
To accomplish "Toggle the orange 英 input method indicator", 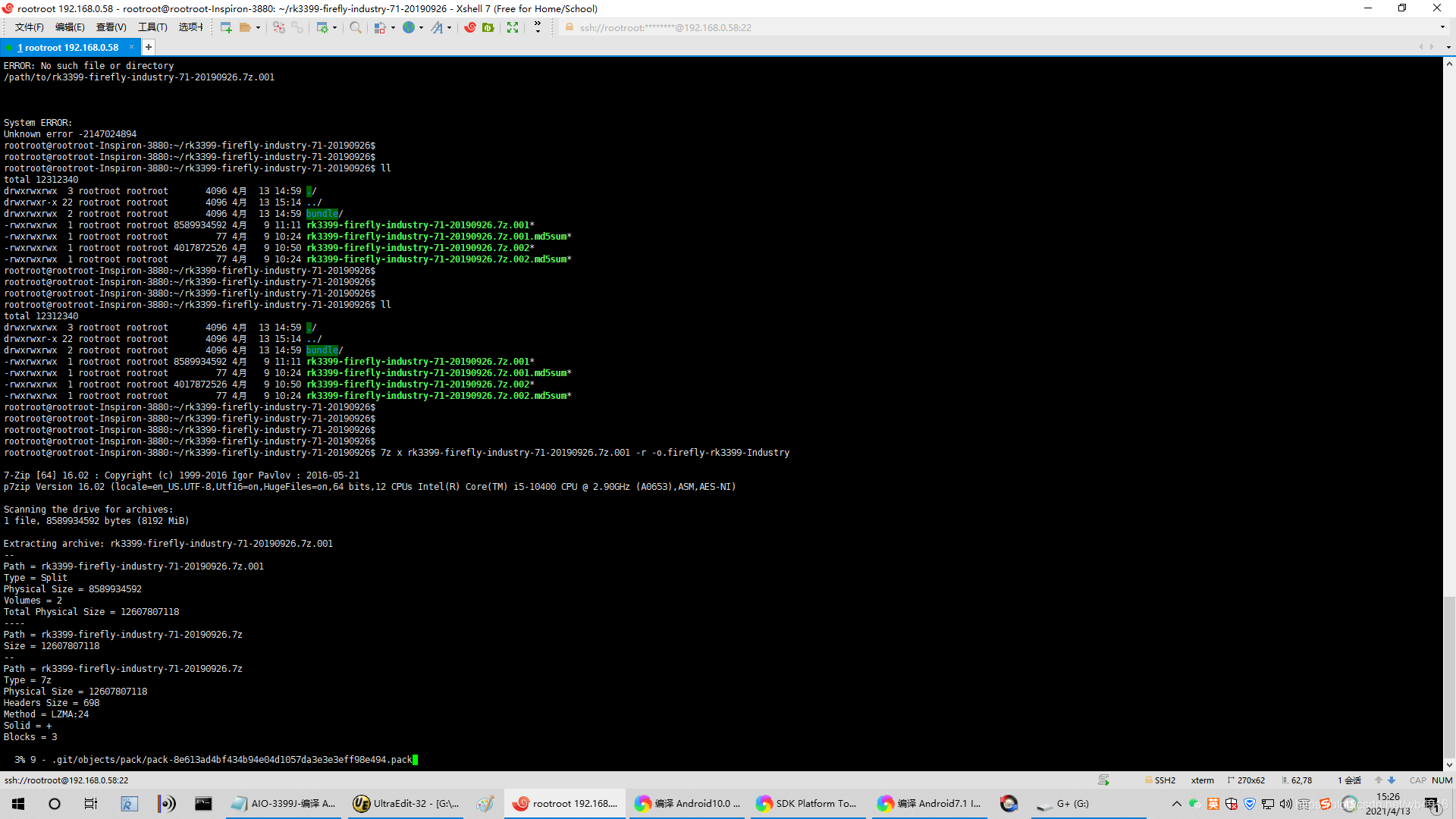I will (1213, 804).
